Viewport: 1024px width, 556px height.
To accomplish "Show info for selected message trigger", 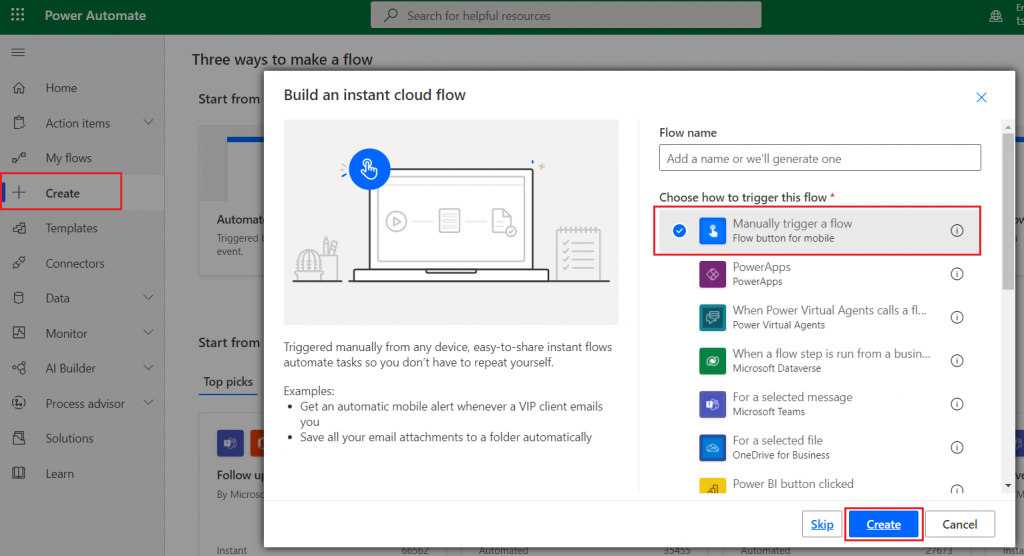I will 957,404.
